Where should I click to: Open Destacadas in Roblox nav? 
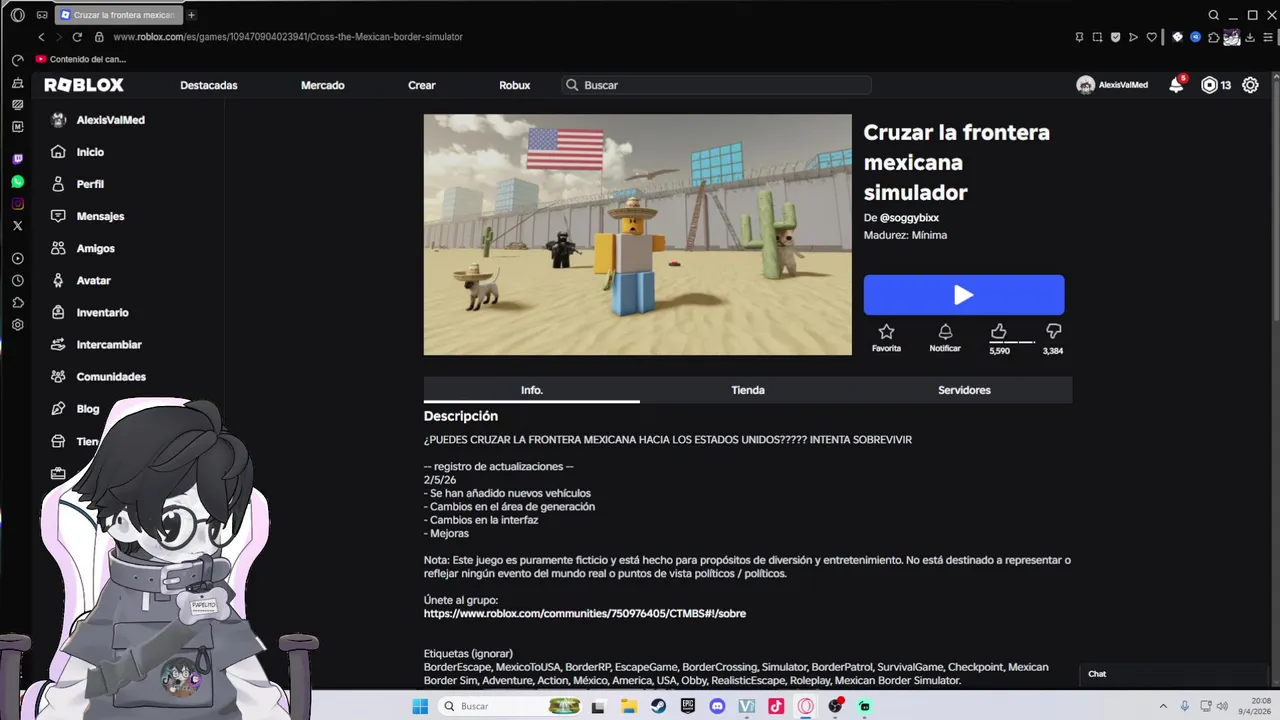[x=209, y=85]
